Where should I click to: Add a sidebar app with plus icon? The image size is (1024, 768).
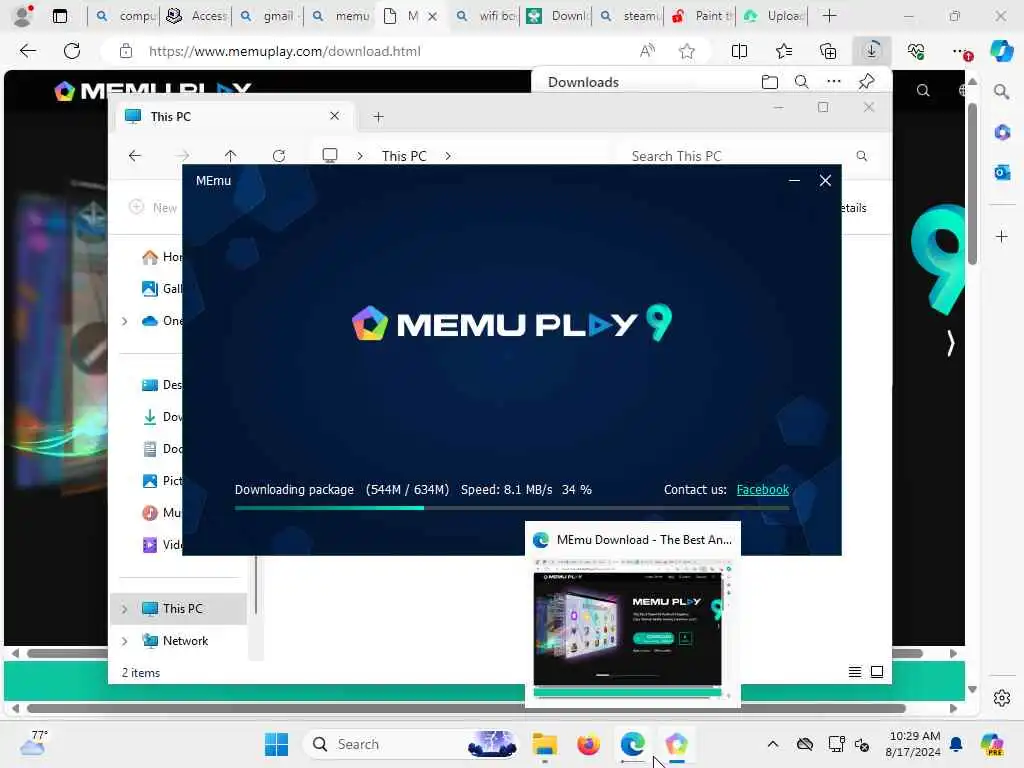coord(1002,236)
